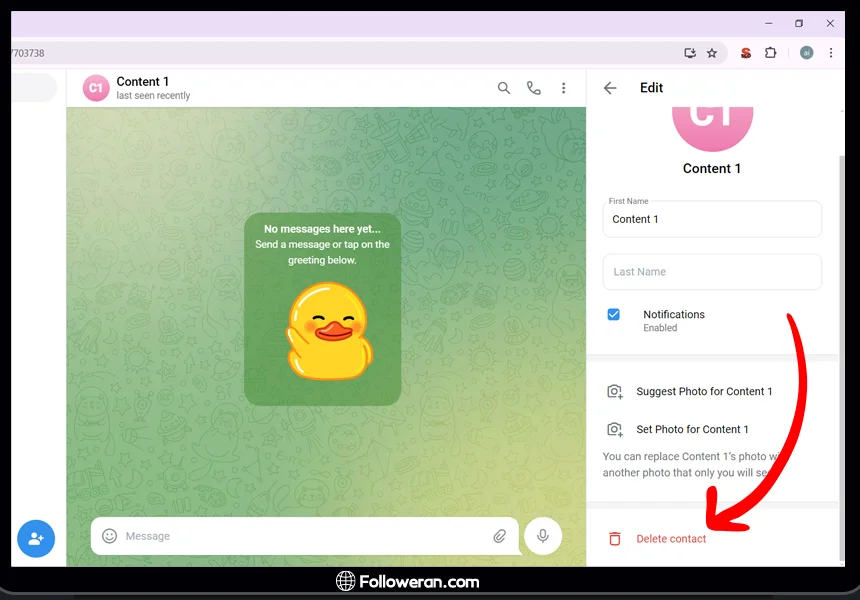
Task: Bookmark this page with star icon
Action: click(712, 53)
